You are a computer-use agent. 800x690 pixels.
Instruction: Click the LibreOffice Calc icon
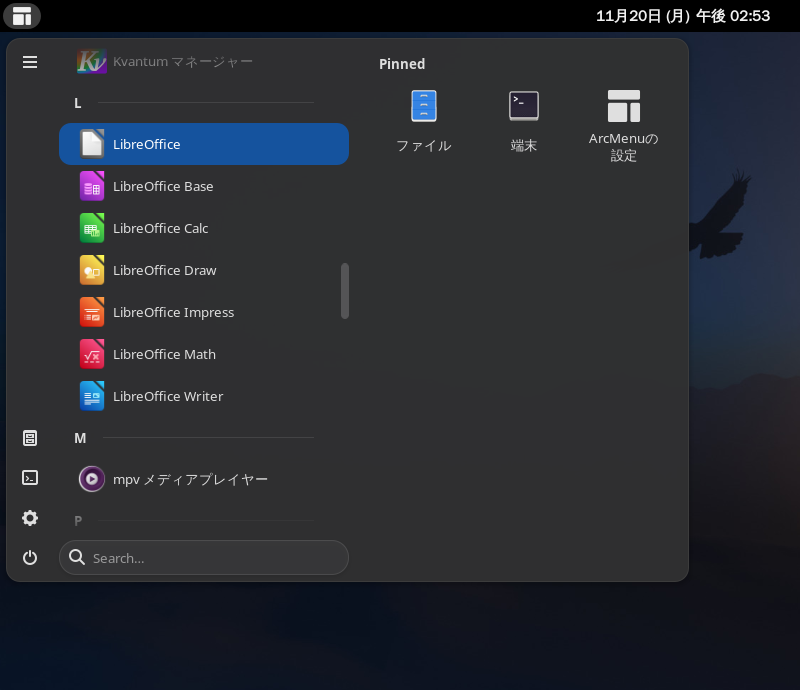pos(92,228)
